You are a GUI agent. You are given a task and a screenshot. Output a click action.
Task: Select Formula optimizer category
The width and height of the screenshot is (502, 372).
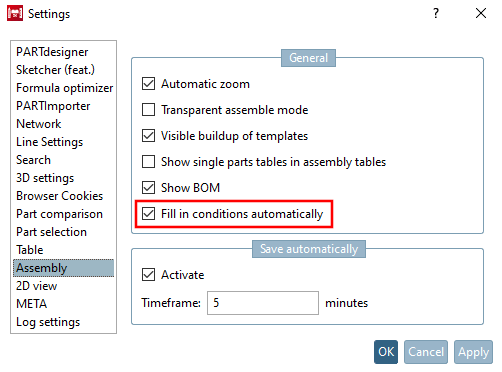point(63,88)
